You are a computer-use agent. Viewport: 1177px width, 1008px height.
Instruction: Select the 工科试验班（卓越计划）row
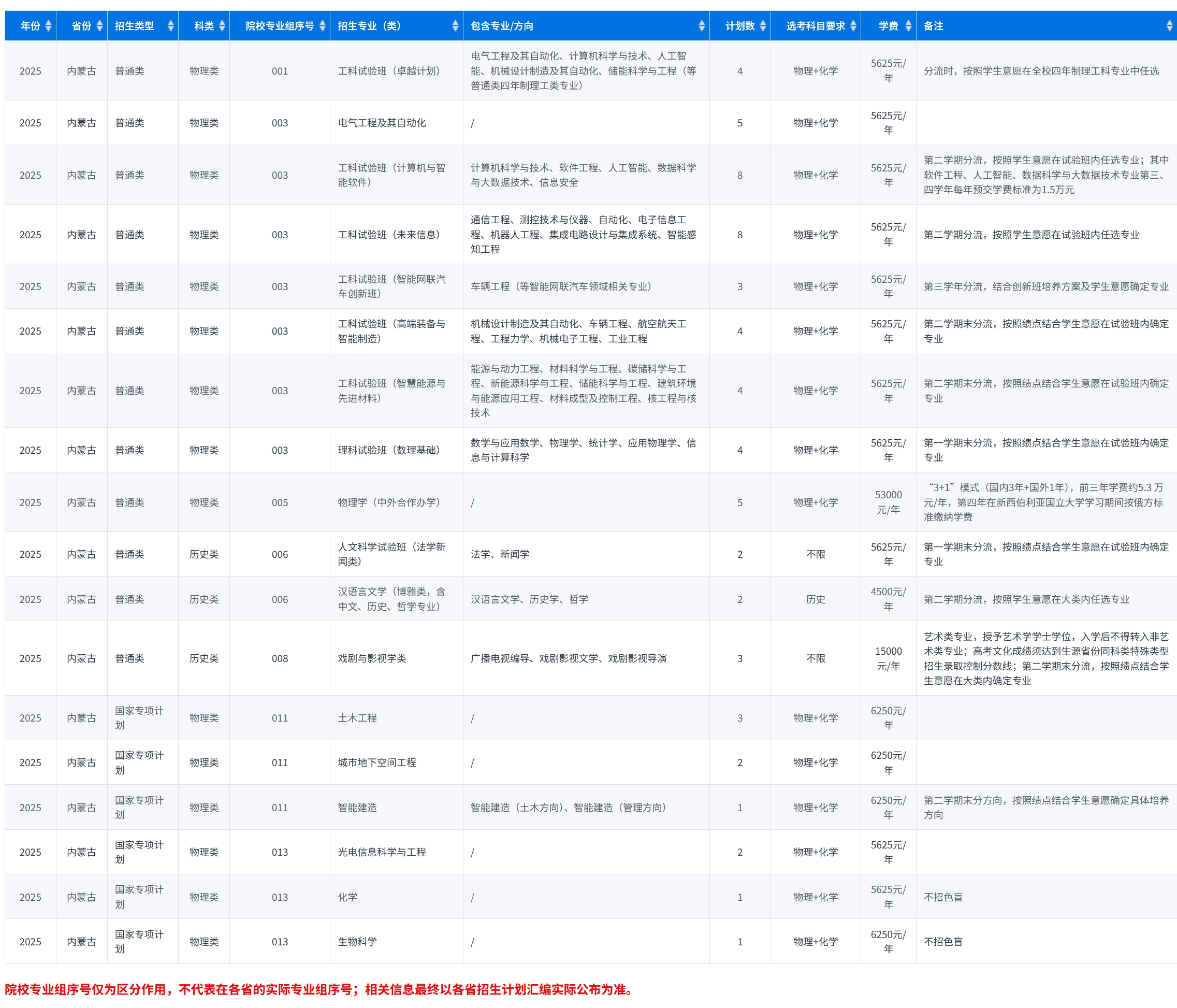pyautogui.click(x=388, y=71)
